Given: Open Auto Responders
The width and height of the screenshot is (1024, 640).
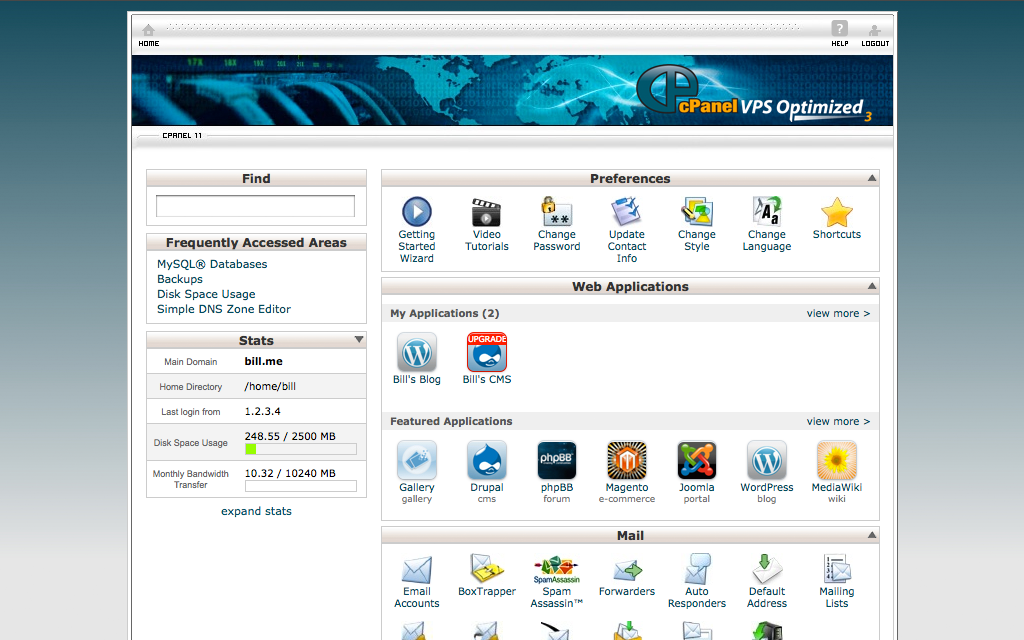Looking at the screenshot, I should point(697,569).
